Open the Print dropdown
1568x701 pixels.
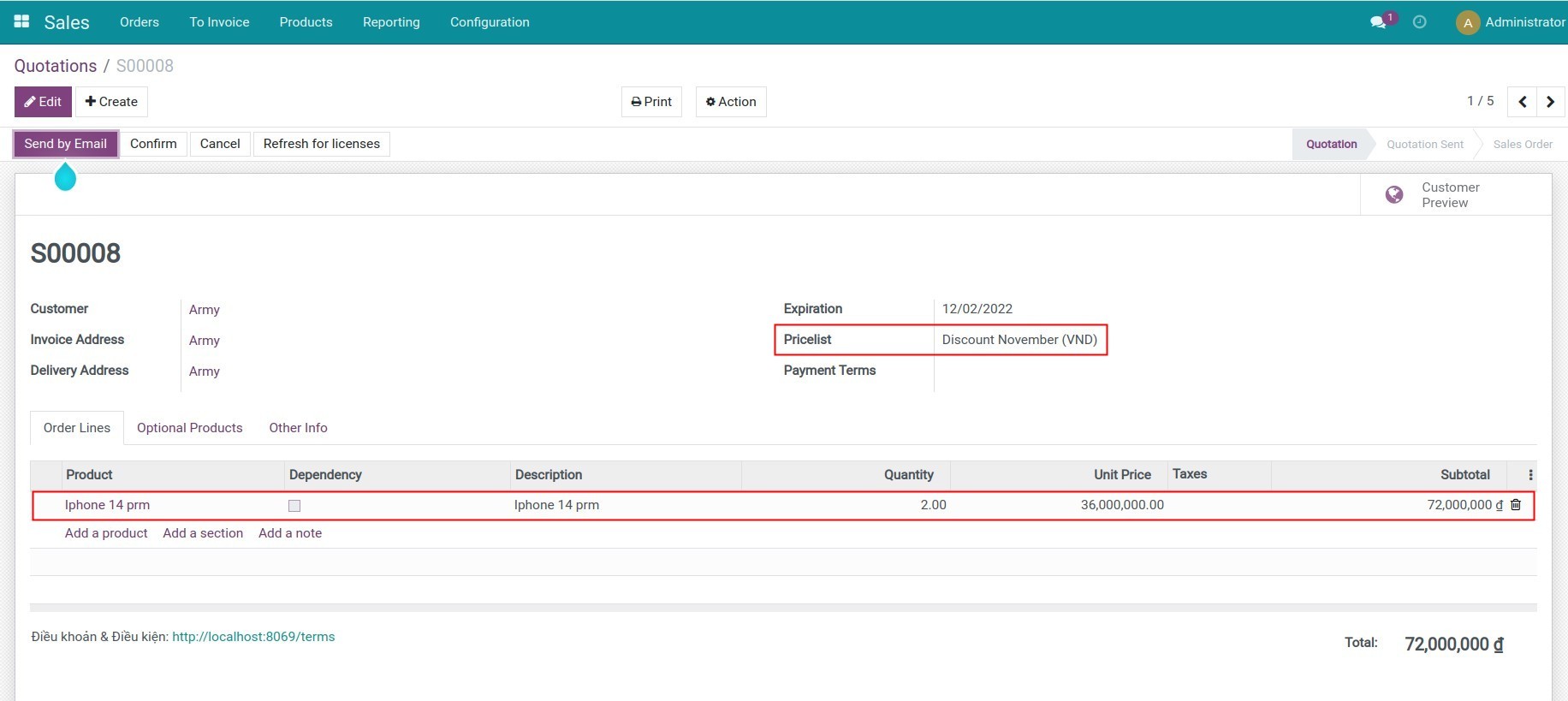[651, 102]
